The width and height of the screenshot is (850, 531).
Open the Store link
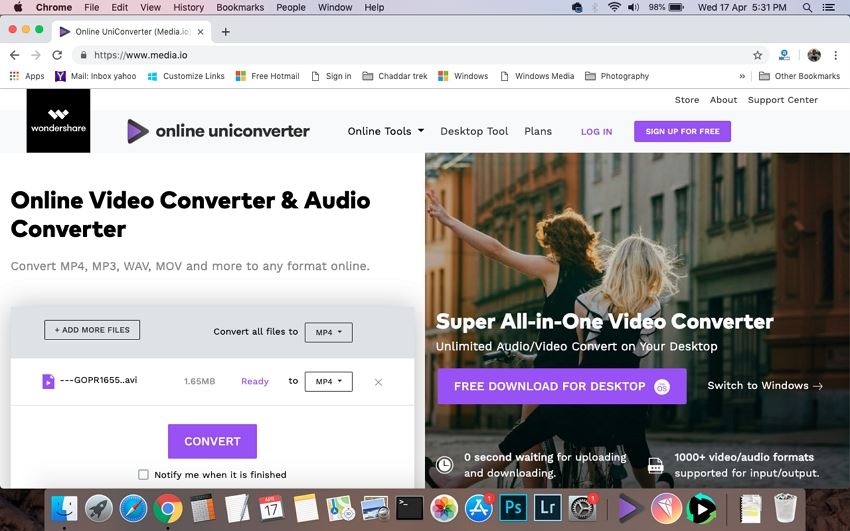coord(687,100)
